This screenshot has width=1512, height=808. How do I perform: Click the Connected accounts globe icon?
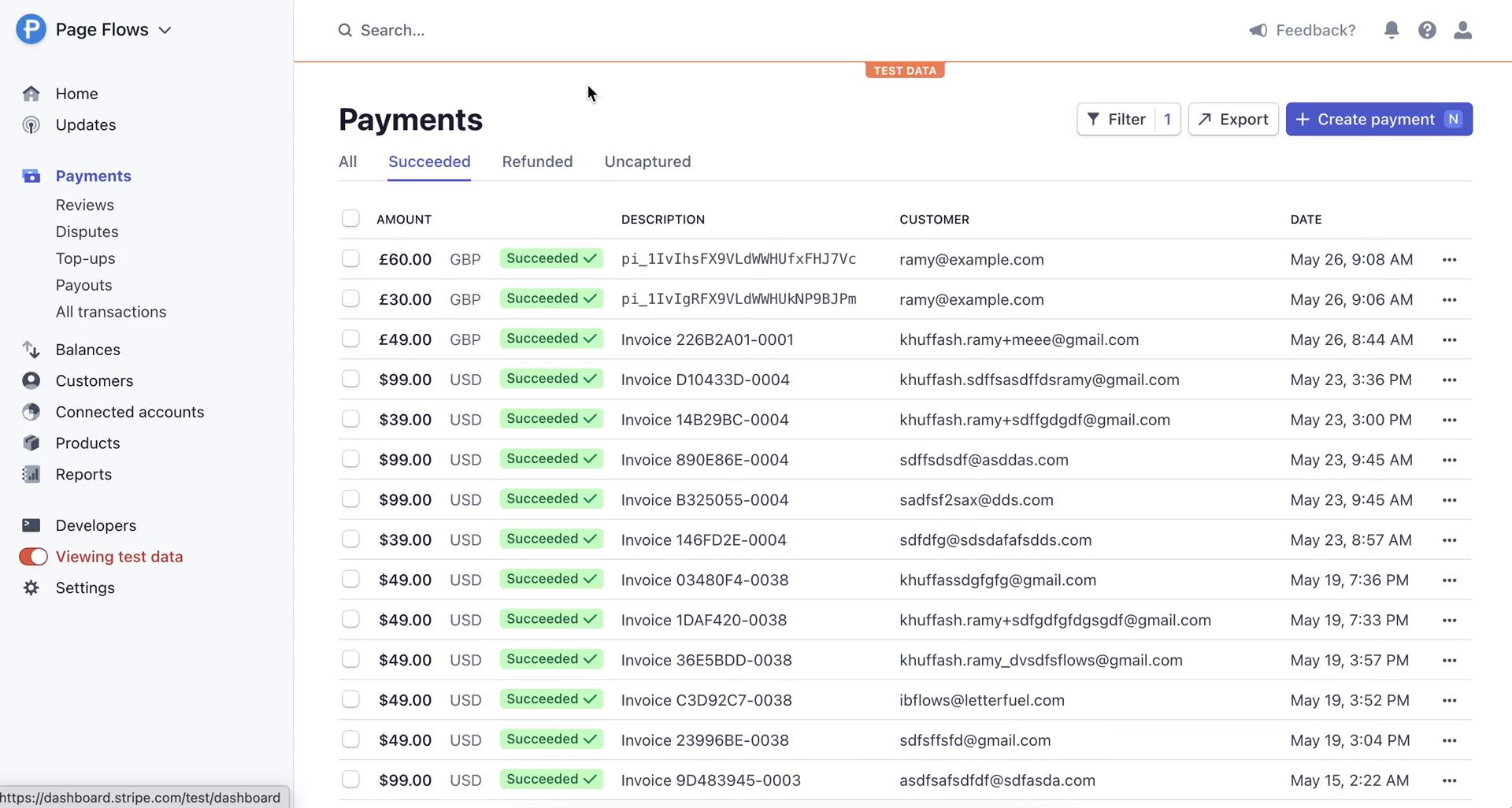pyautogui.click(x=31, y=412)
